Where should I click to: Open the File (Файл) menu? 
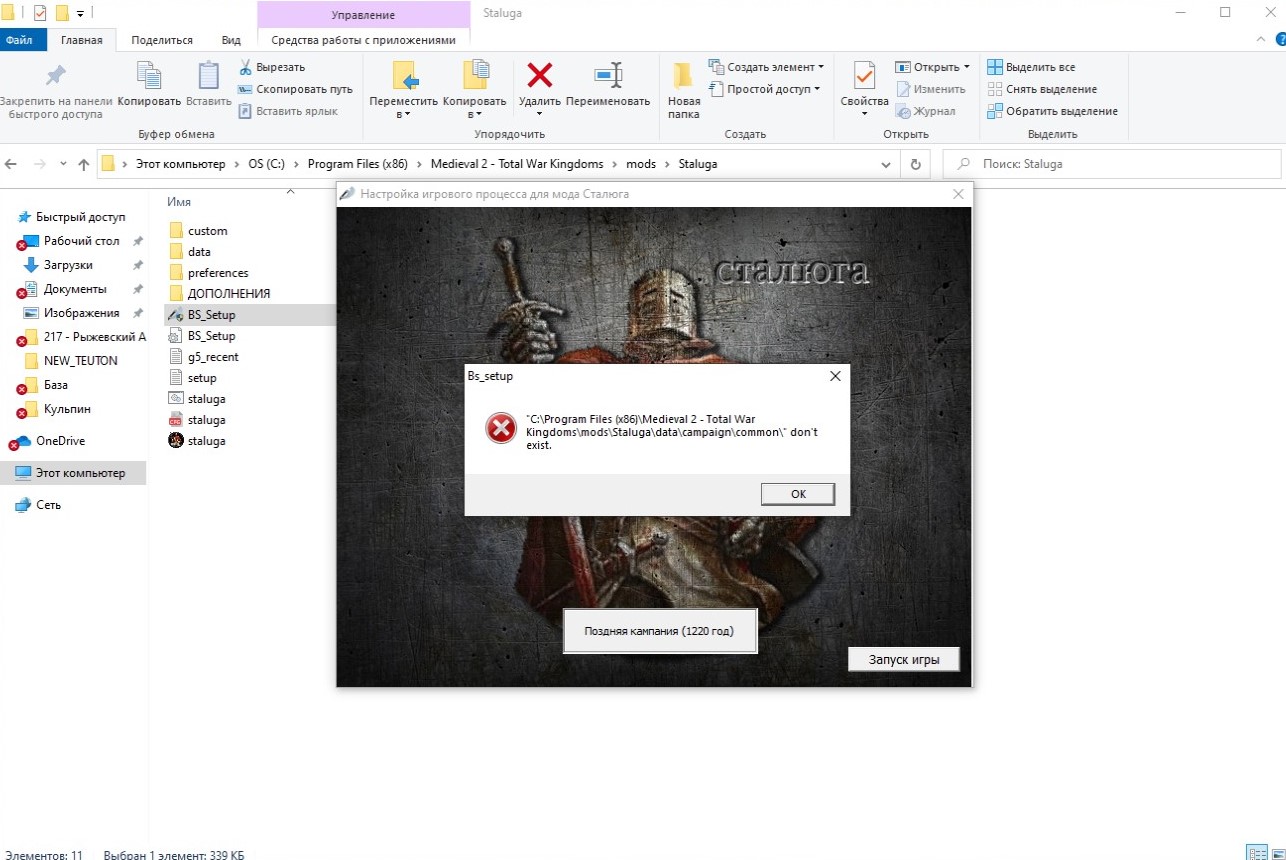point(18,40)
